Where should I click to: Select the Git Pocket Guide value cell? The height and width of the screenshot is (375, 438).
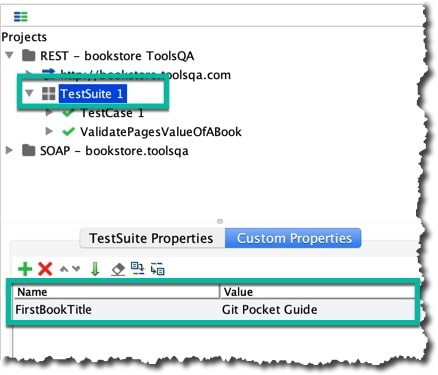point(317,310)
